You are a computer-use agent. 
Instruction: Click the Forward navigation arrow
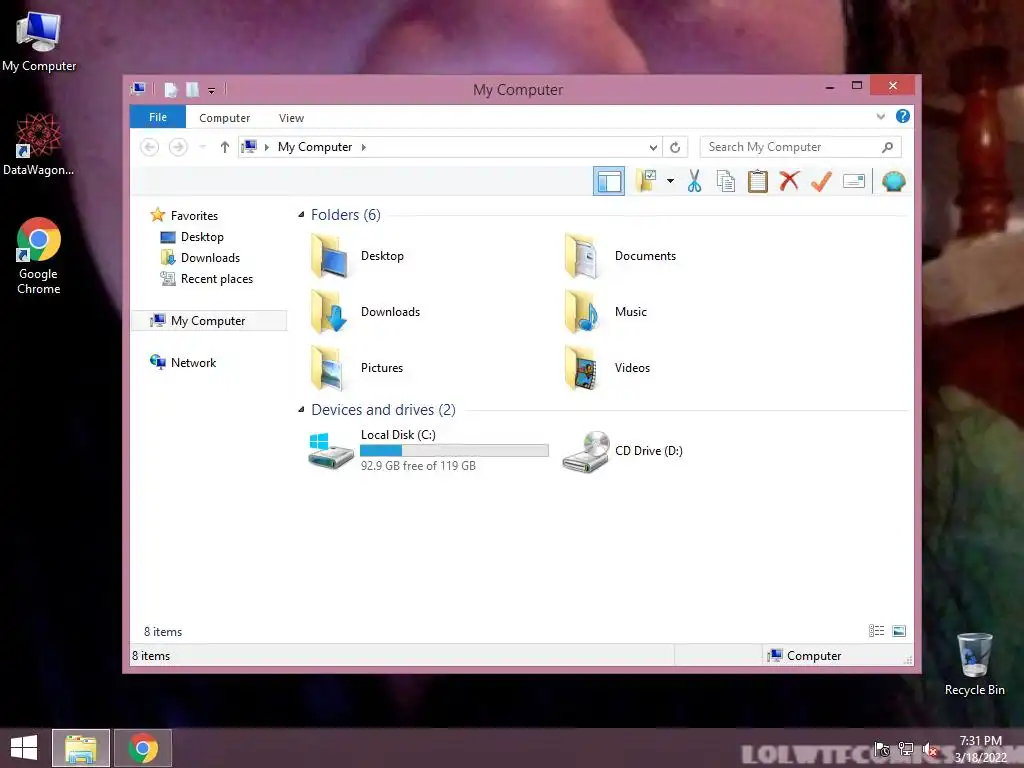pyautogui.click(x=178, y=147)
